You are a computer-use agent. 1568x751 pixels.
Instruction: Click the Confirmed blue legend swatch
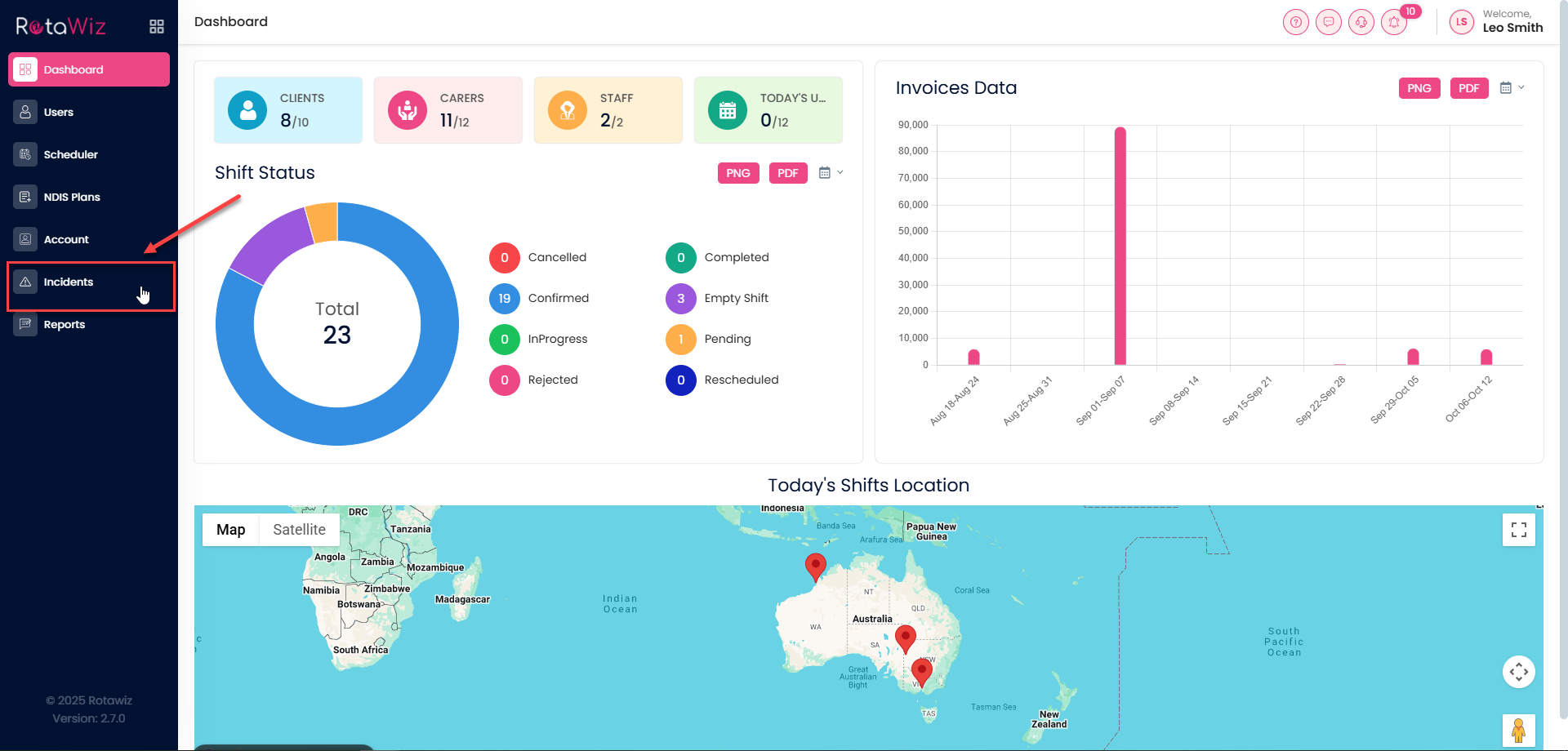(505, 299)
